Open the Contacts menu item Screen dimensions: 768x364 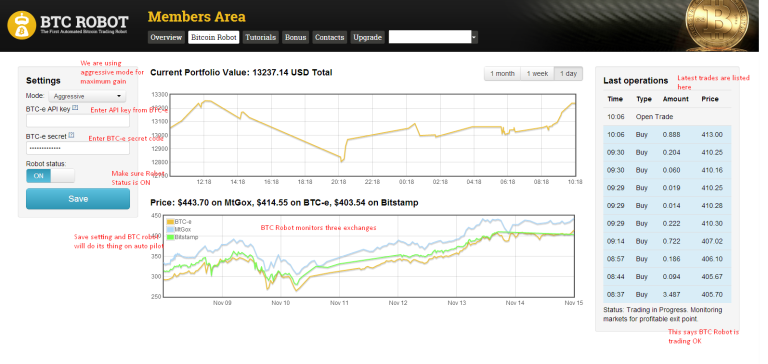coord(330,37)
